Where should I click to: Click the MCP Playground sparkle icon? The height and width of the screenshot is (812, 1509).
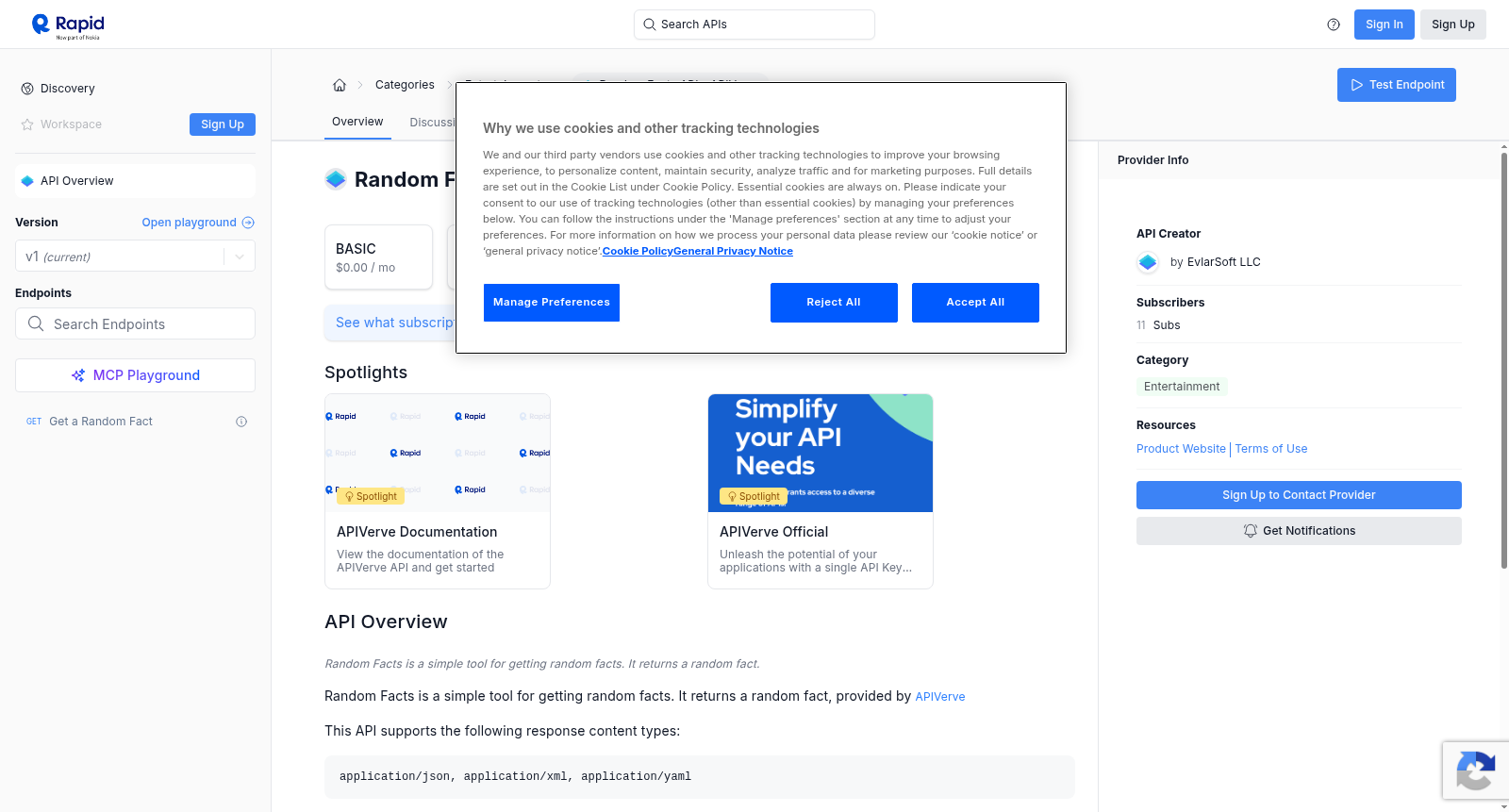pos(78,375)
